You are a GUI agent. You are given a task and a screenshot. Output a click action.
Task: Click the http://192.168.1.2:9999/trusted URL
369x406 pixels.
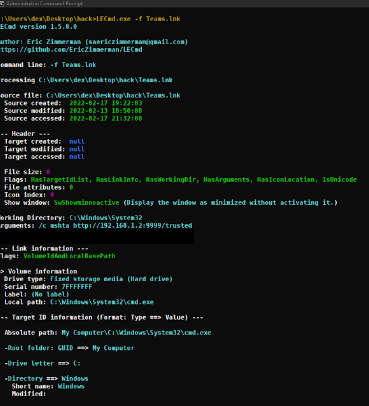click(133, 226)
